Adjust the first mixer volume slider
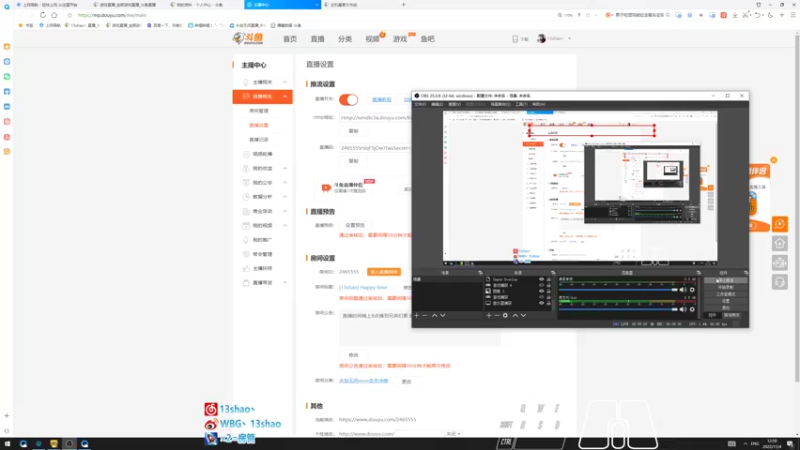Viewport: 800px width, 450px height. pos(618,290)
